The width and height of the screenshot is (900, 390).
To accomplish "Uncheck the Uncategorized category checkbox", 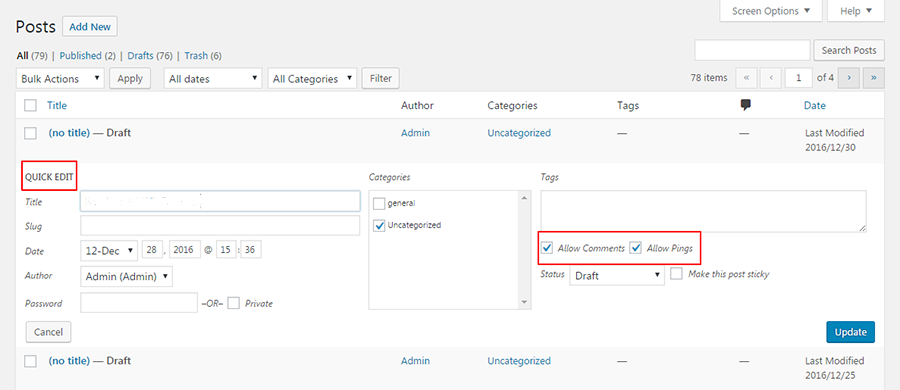I will pos(379,225).
